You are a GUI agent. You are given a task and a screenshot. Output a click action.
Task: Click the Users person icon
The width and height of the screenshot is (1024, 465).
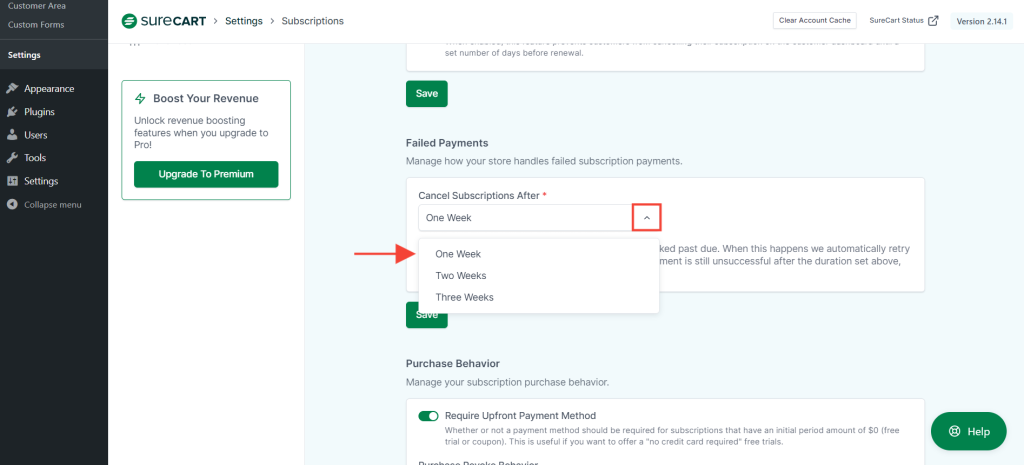[x=12, y=135]
